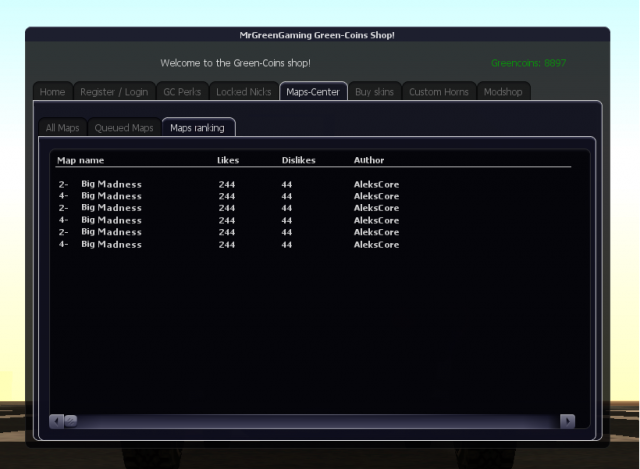Switch to Custom Horns tab
The height and width of the screenshot is (469, 640).
(x=439, y=92)
